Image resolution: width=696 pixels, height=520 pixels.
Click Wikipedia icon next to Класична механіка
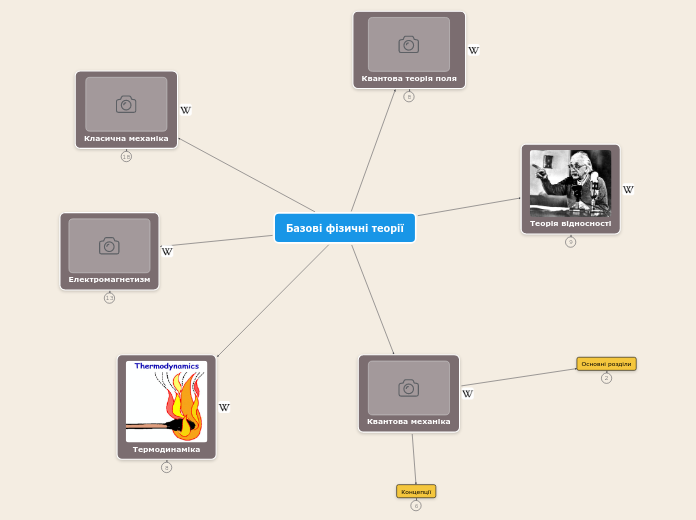pos(185,111)
